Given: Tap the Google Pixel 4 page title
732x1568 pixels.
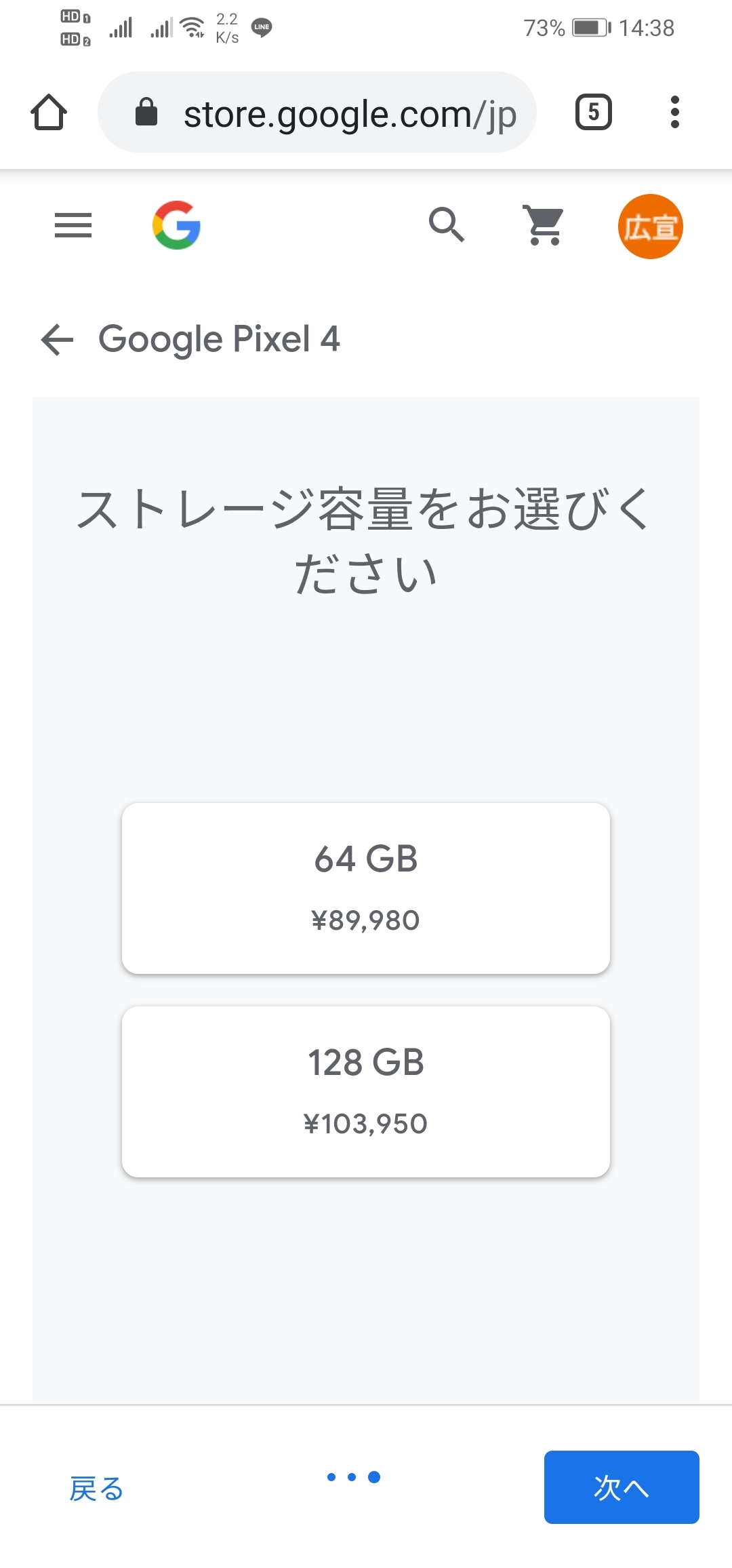Looking at the screenshot, I should click(219, 339).
